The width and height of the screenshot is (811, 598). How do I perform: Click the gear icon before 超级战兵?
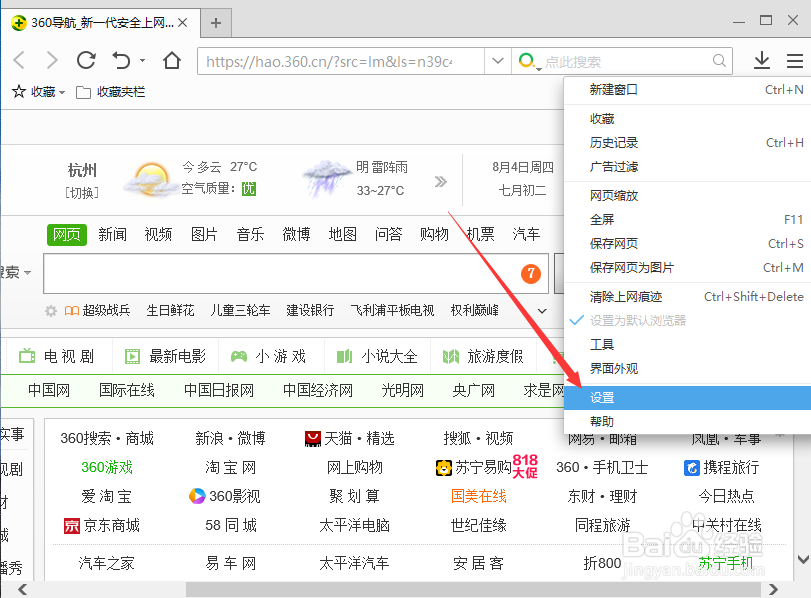[x=51, y=311]
